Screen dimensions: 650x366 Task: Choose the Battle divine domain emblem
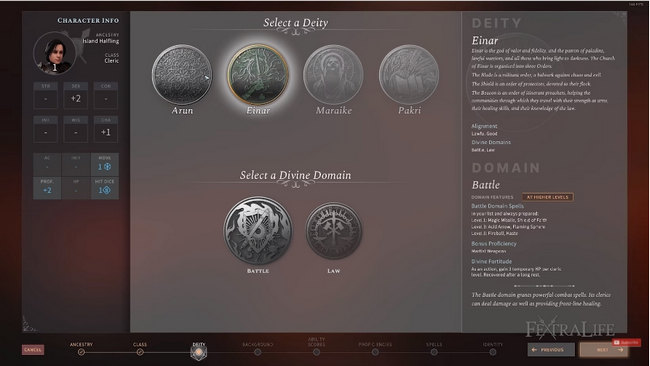(x=258, y=230)
